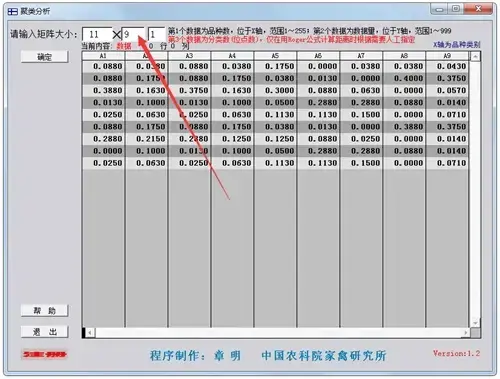Maximize the 聚类分析 window

pos(456,9)
